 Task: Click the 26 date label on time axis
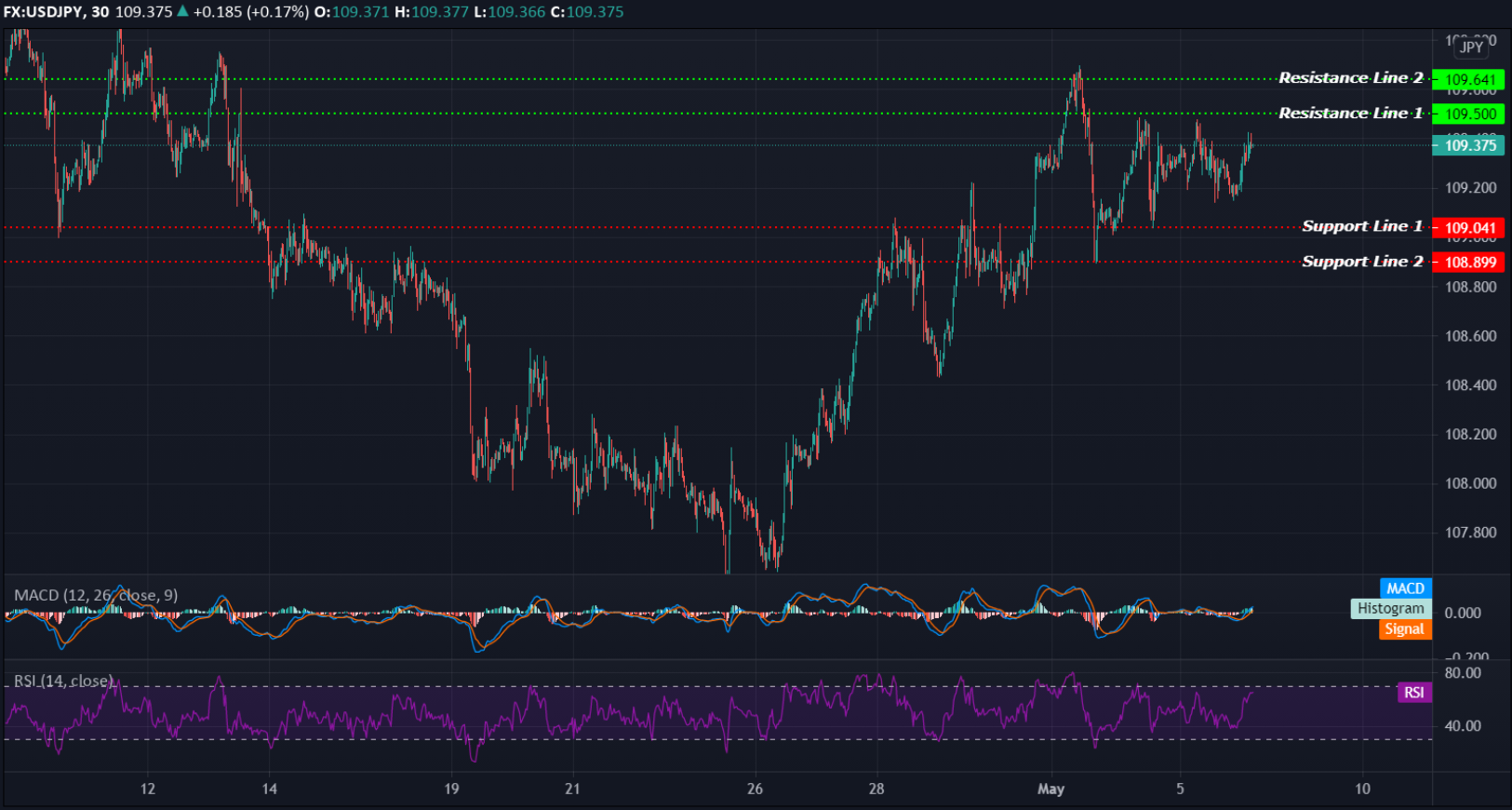pos(755,790)
